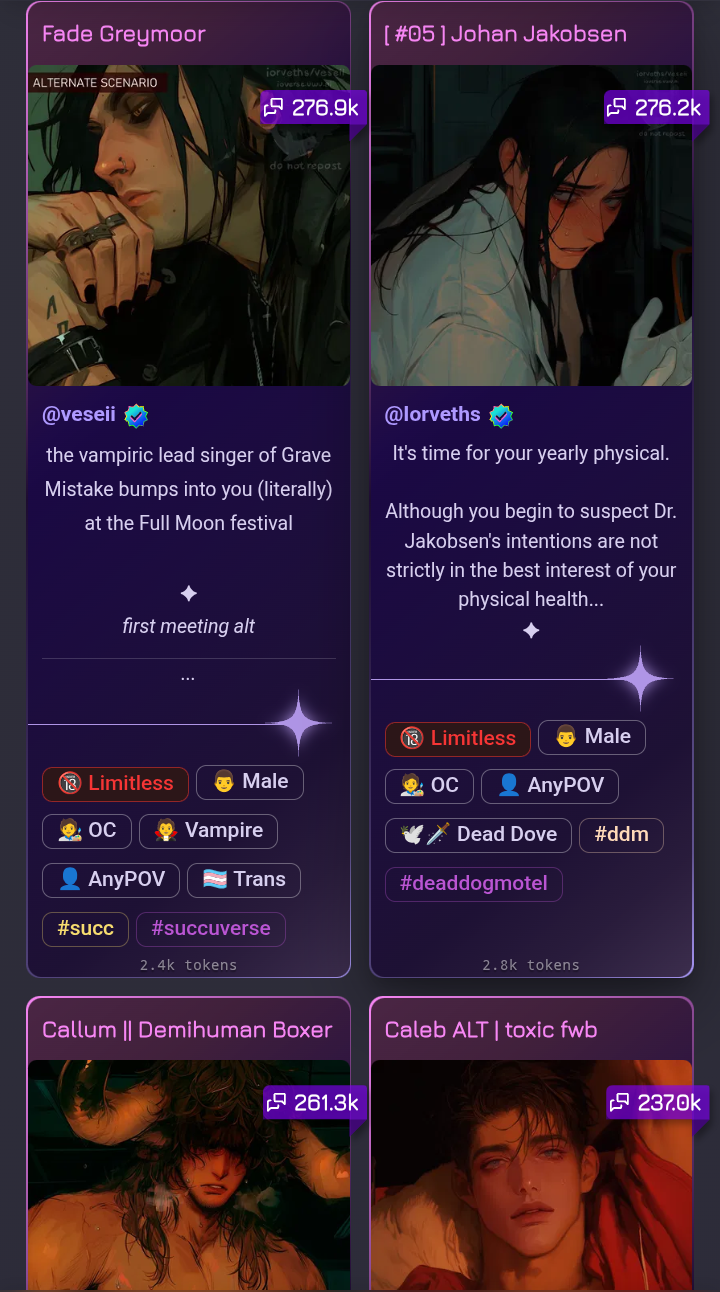Open Caleb ALT toxic fwb card title
Viewport: 720px width, 1292px height.
[491, 1029]
